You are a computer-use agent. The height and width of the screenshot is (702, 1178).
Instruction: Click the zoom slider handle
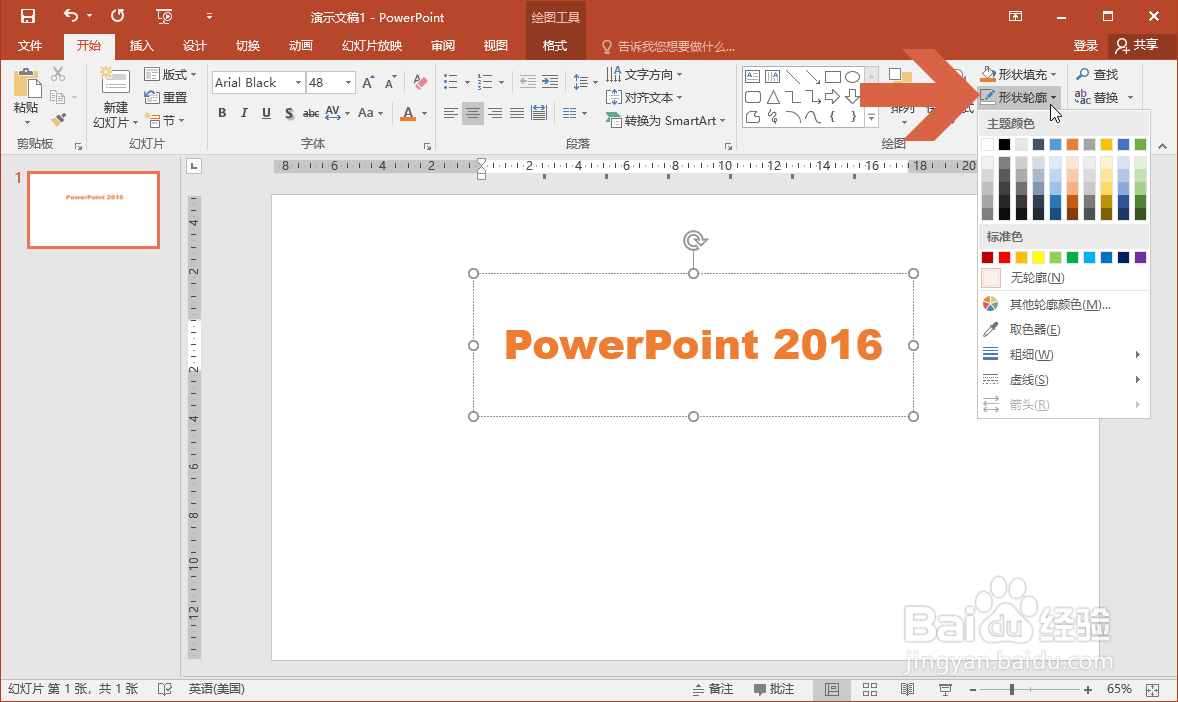pyautogui.click(x=1012, y=689)
